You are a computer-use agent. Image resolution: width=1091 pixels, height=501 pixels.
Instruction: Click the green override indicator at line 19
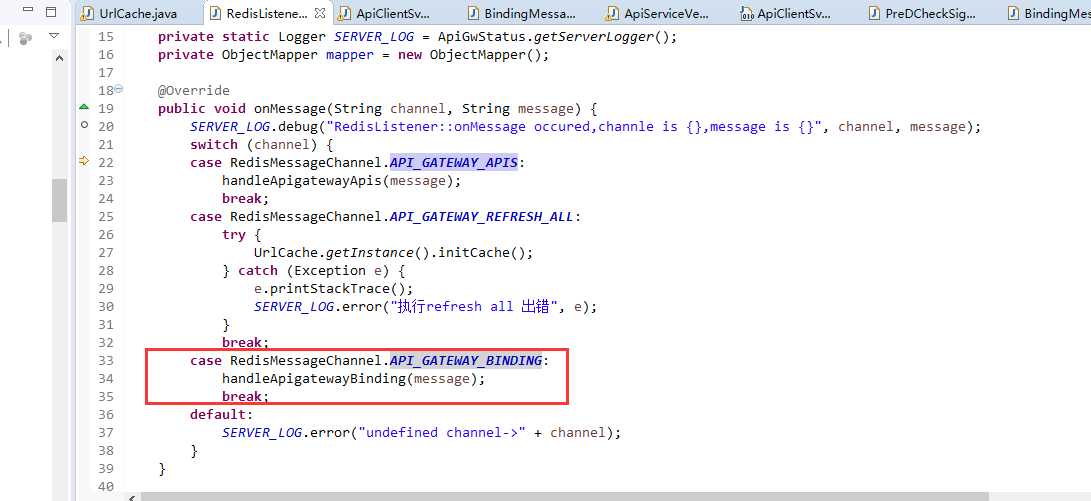[x=84, y=107]
